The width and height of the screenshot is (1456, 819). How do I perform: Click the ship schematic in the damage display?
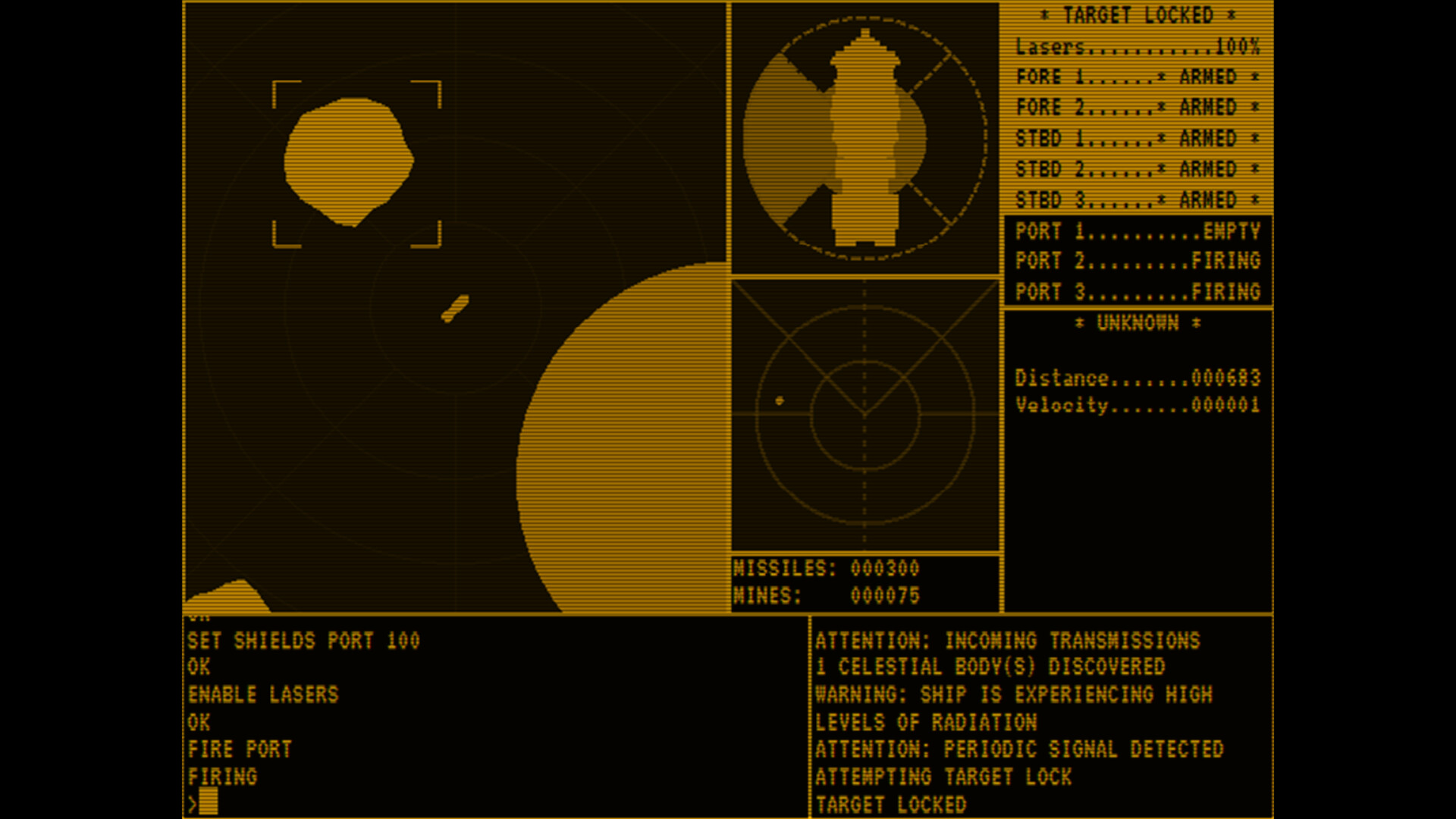(864, 136)
